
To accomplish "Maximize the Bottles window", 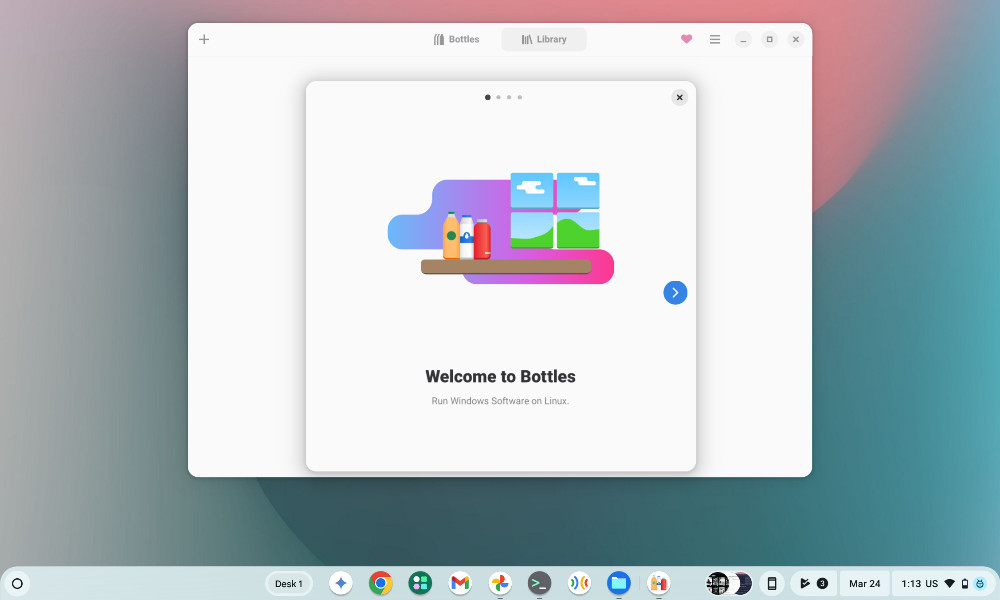I will (x=770, y=40).
